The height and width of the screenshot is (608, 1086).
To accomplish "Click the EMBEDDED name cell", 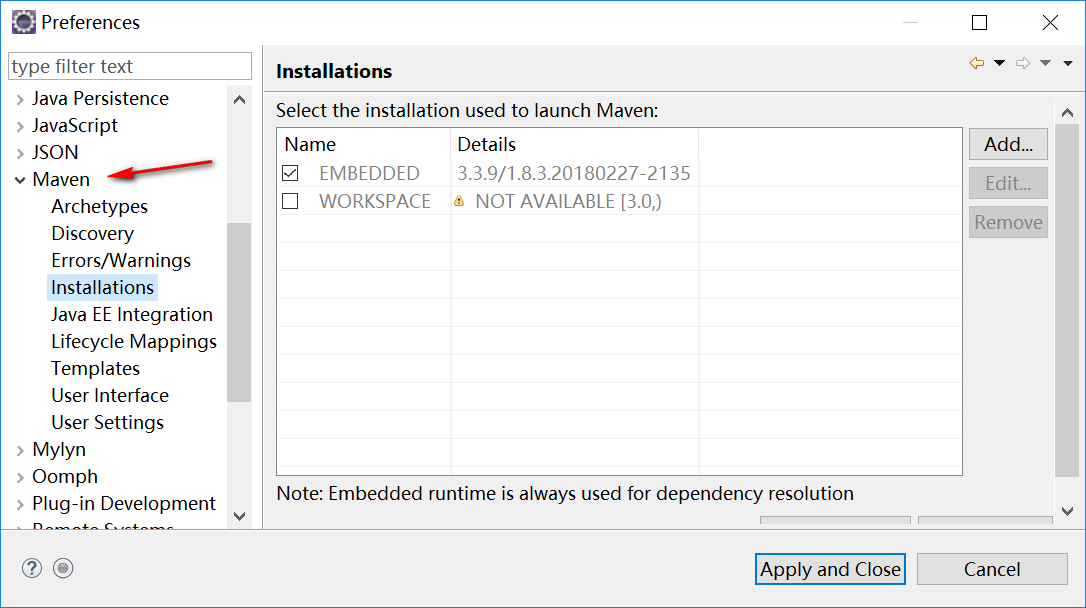I will click(x=369, y=173).
